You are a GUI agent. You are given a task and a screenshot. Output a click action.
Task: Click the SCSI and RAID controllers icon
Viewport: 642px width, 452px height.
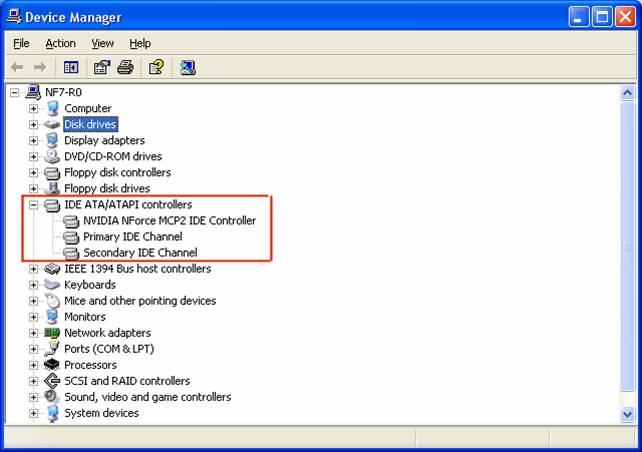(x=52, y=381)
